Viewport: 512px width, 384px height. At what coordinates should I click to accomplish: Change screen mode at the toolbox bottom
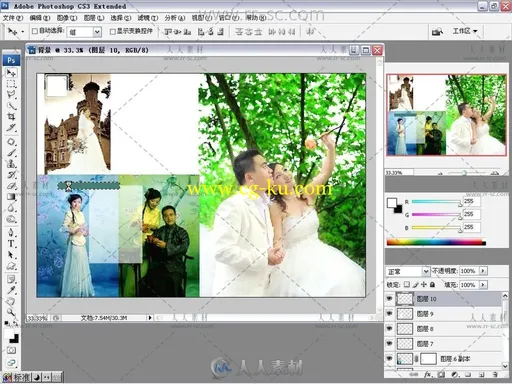(11, 362)
